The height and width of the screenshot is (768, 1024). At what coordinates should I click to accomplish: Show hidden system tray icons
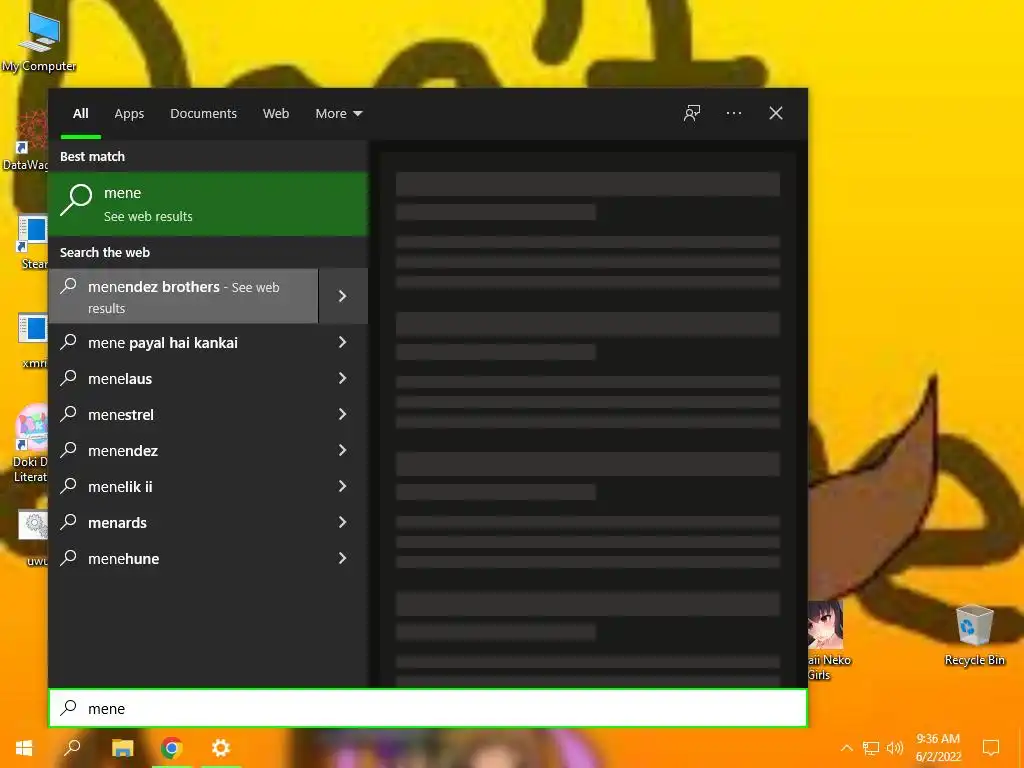(x=846, y=748)
